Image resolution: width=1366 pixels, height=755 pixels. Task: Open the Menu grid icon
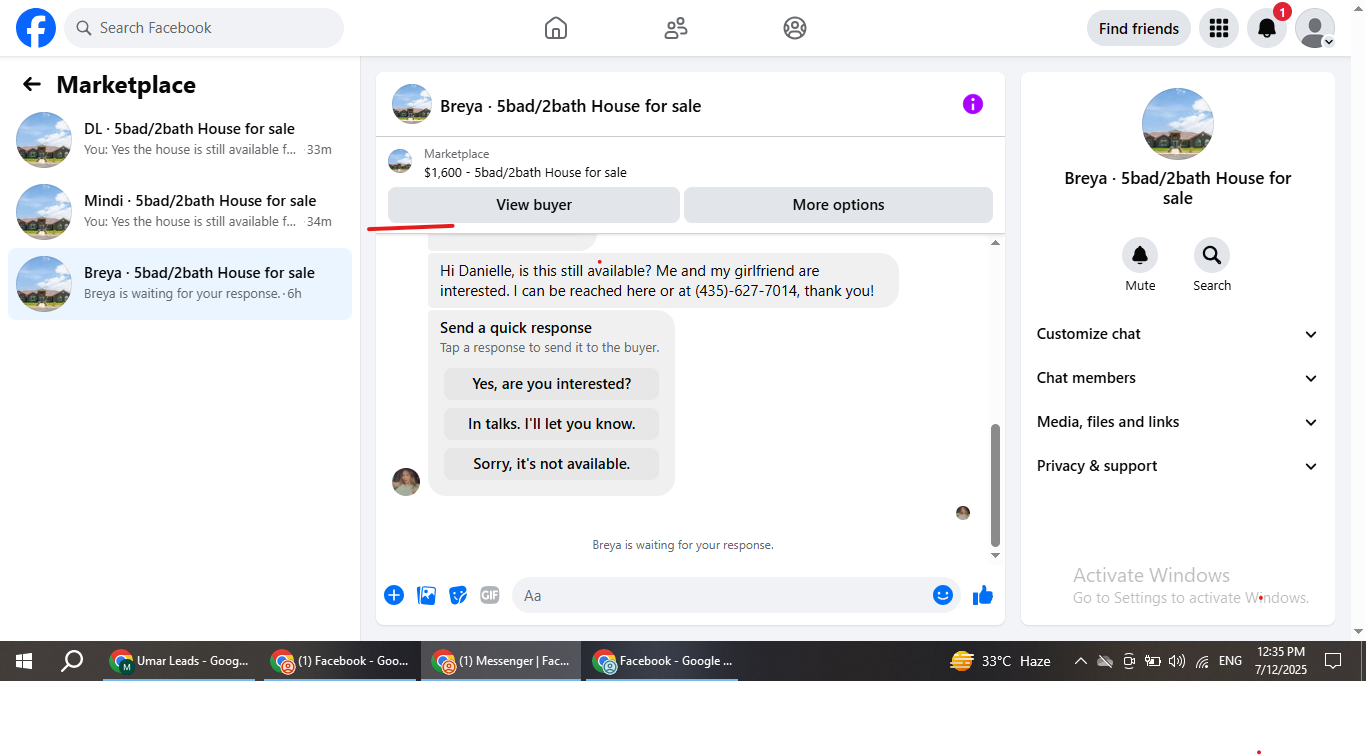click(x=1218, y=28)
